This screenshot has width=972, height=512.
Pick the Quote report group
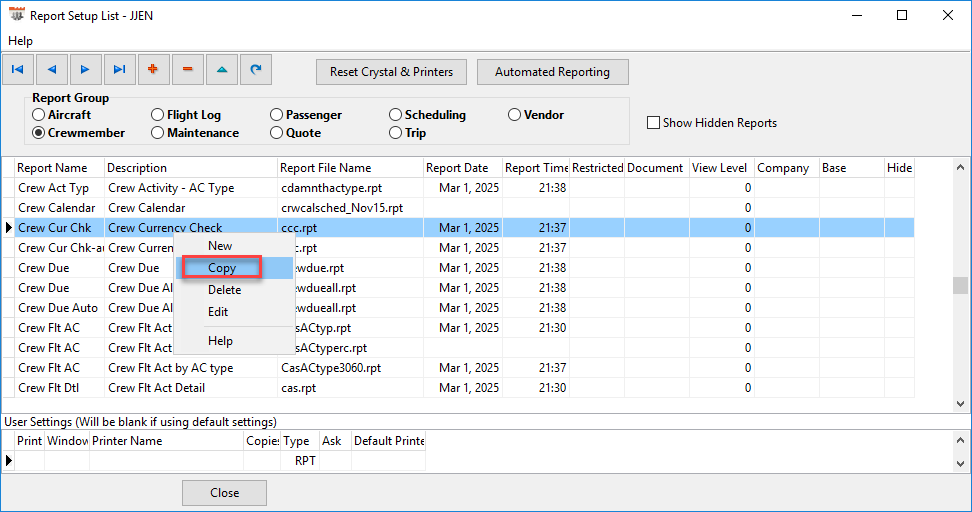click(x=295, y=133)
